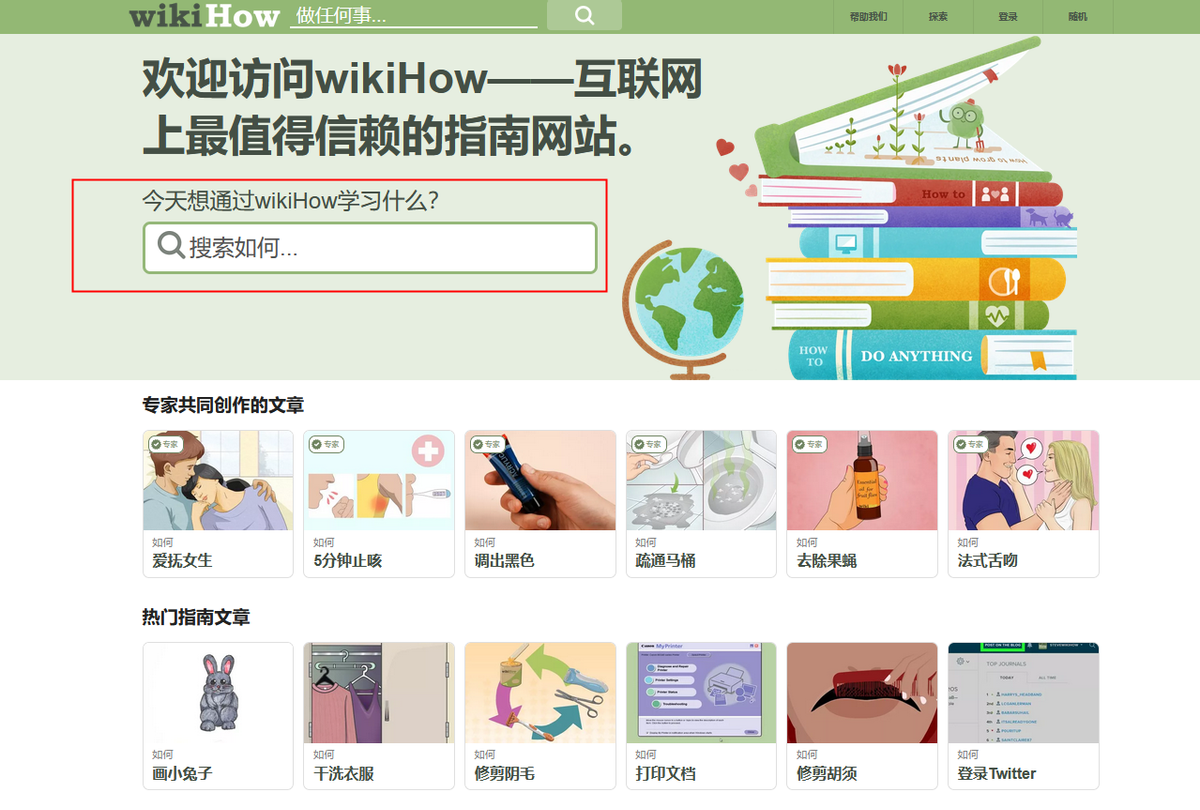Open 干洗衣服 article thumbnail
This screenshot has height=810, width=1200.
click(x=379, y=693)
